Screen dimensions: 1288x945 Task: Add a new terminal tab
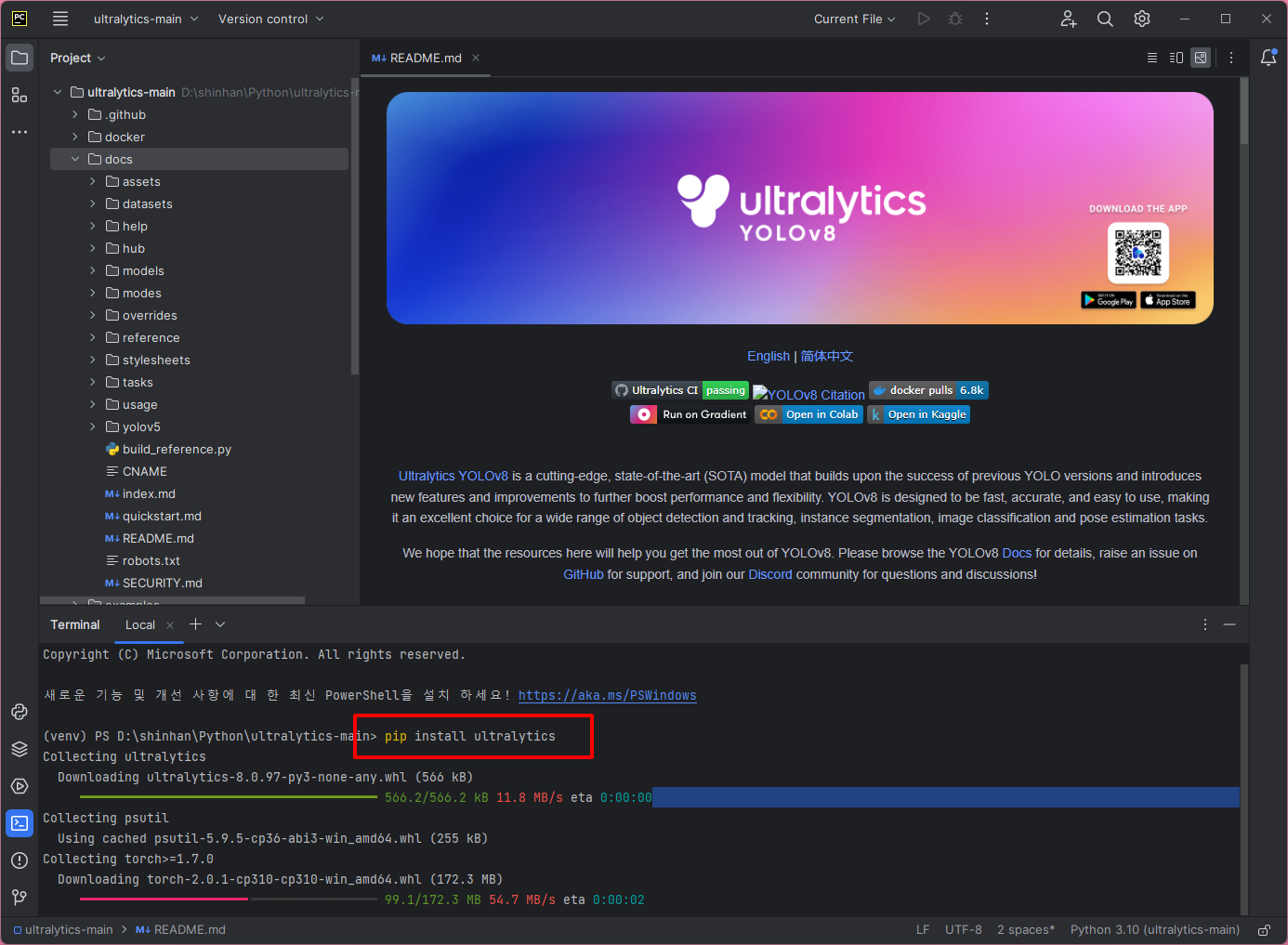tap(195, 624)
